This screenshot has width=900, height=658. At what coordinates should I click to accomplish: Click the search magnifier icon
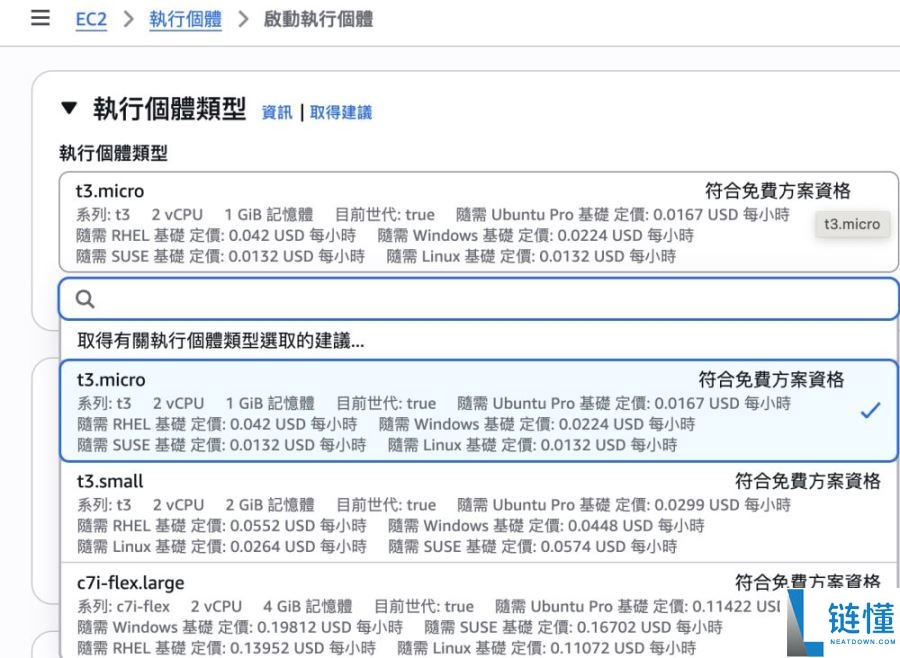(85, 299)
